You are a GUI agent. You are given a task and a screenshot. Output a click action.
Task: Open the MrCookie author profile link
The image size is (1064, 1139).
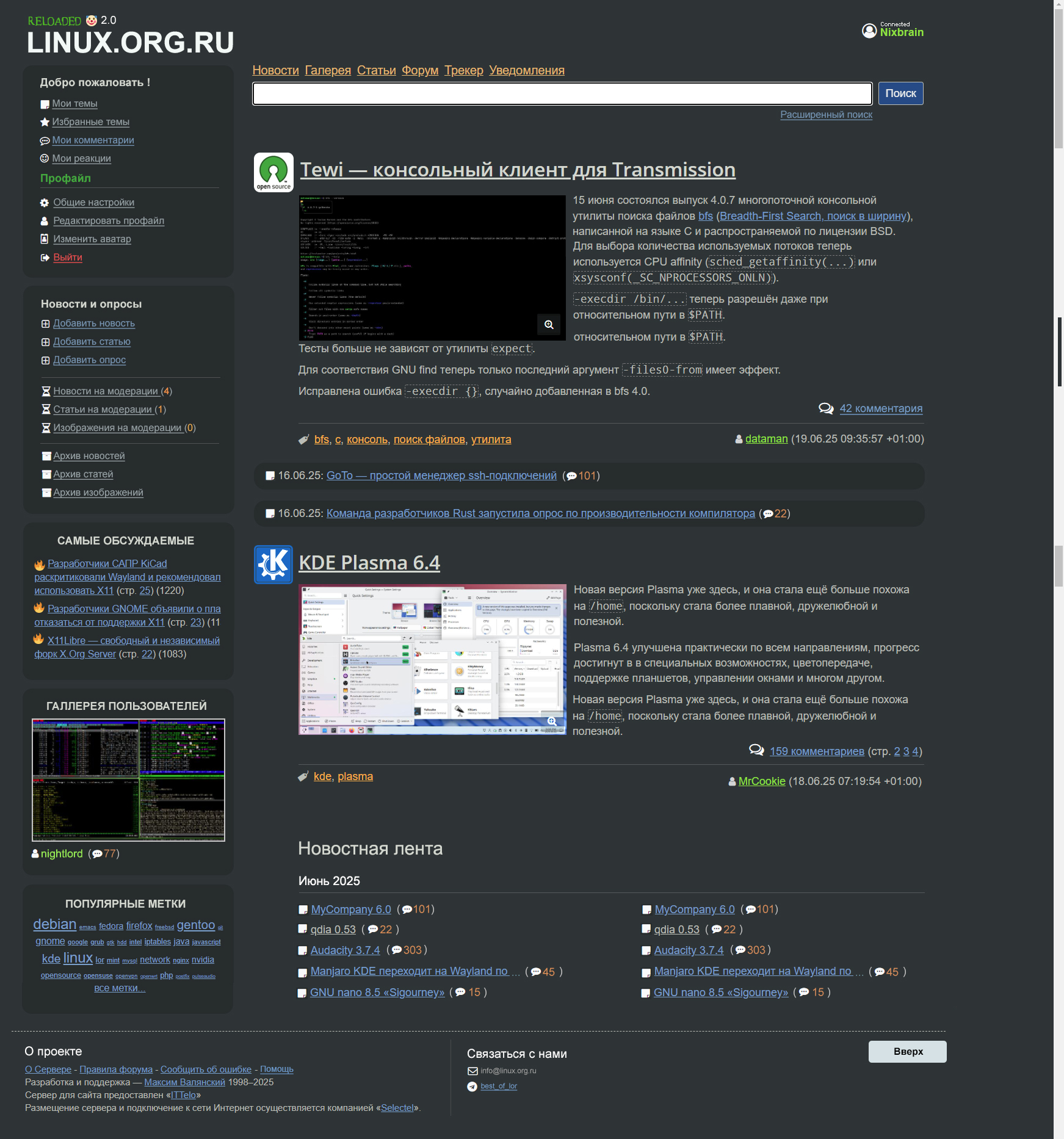click(x=762, y=781)
